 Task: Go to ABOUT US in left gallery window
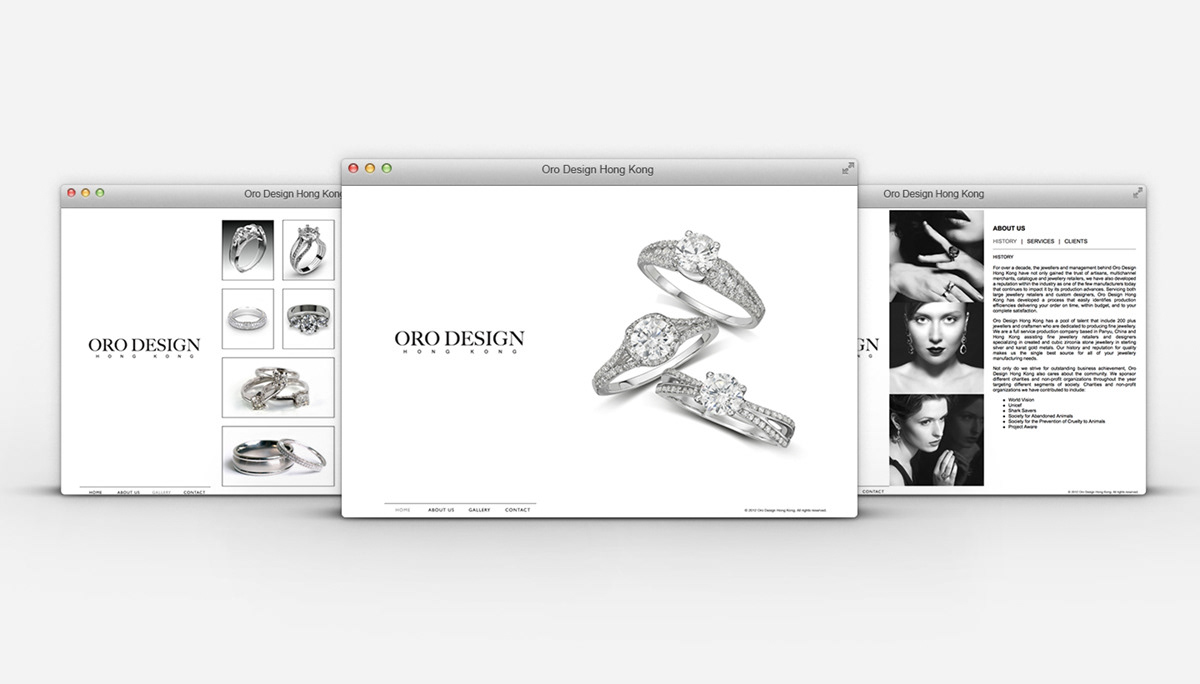click(128, 492)
